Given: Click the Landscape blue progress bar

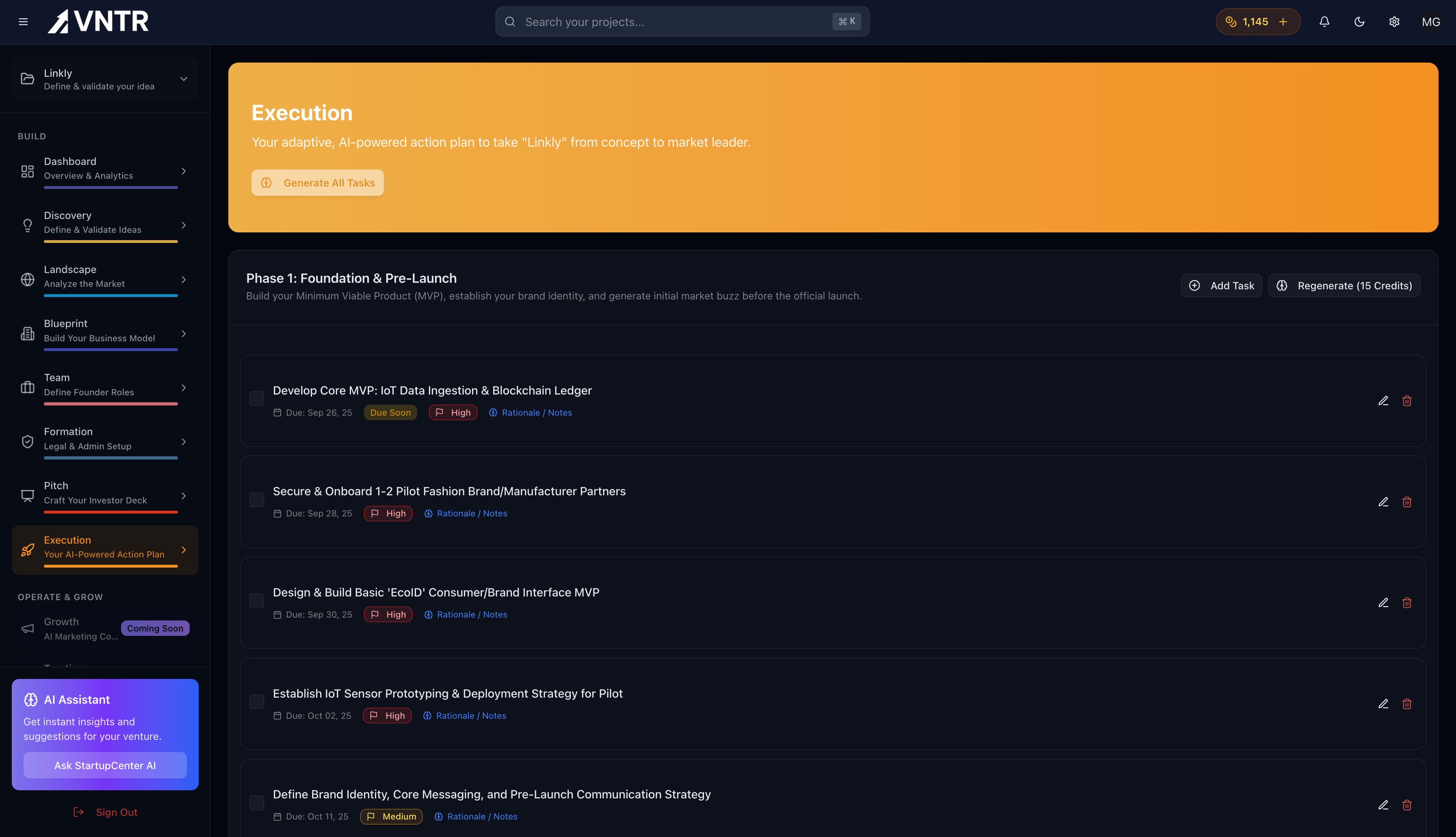Looking at the screenshot, I should [110, 295].
